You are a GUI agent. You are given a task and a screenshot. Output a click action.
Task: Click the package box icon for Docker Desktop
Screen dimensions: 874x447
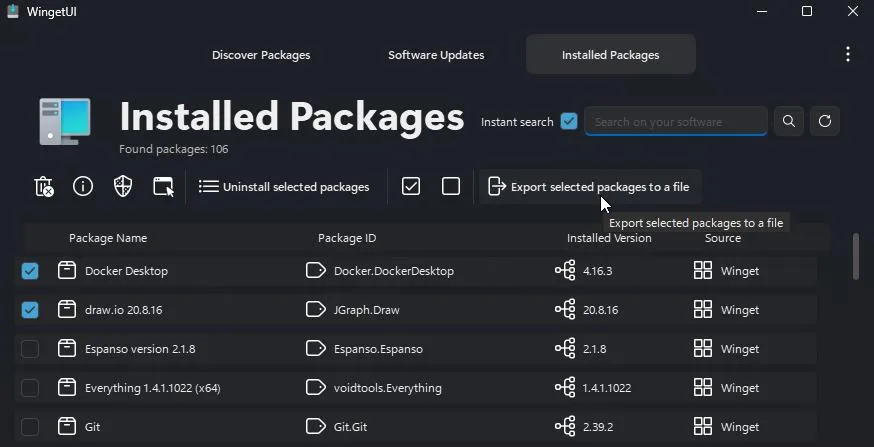click(67, 271)
